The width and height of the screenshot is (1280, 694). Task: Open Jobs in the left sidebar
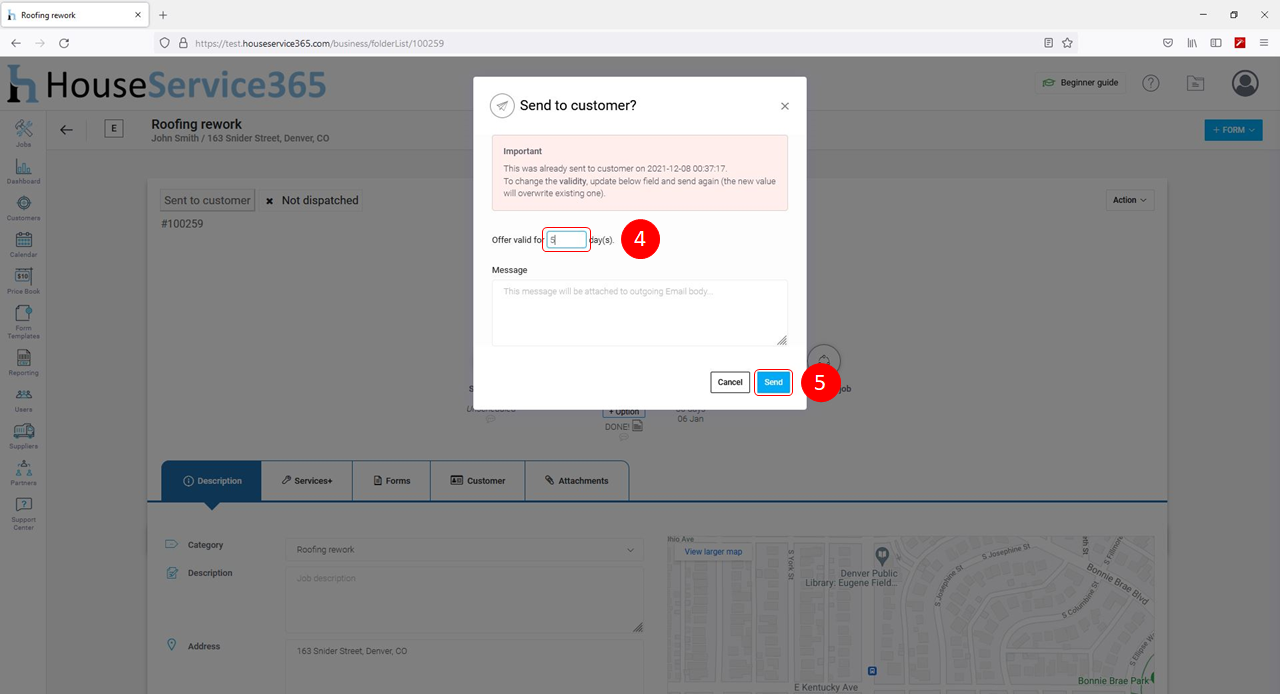(x=23, y=131)
